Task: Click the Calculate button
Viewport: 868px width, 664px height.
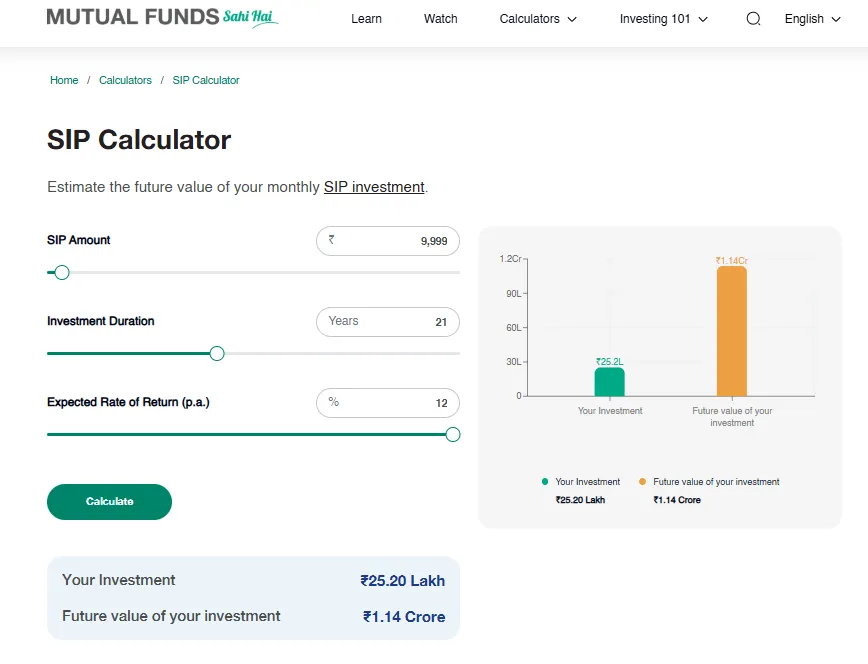Action: click(x=110, y=502)
